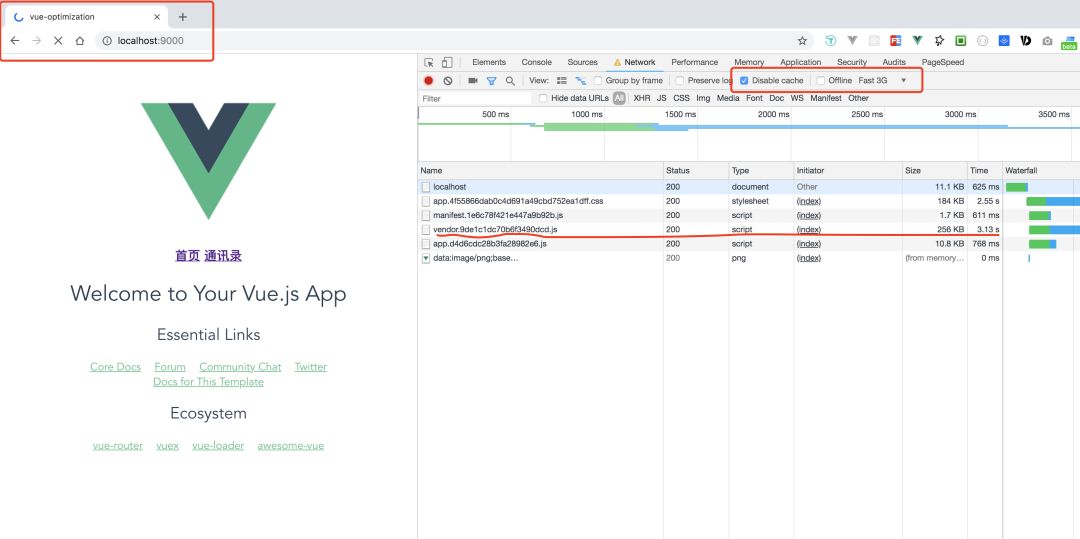Viewport: 1080px width, 539px height.
Task: Select the vendor.9de1c1dc70b6f3490dcd.js request row
Action: tap(495, 229)
